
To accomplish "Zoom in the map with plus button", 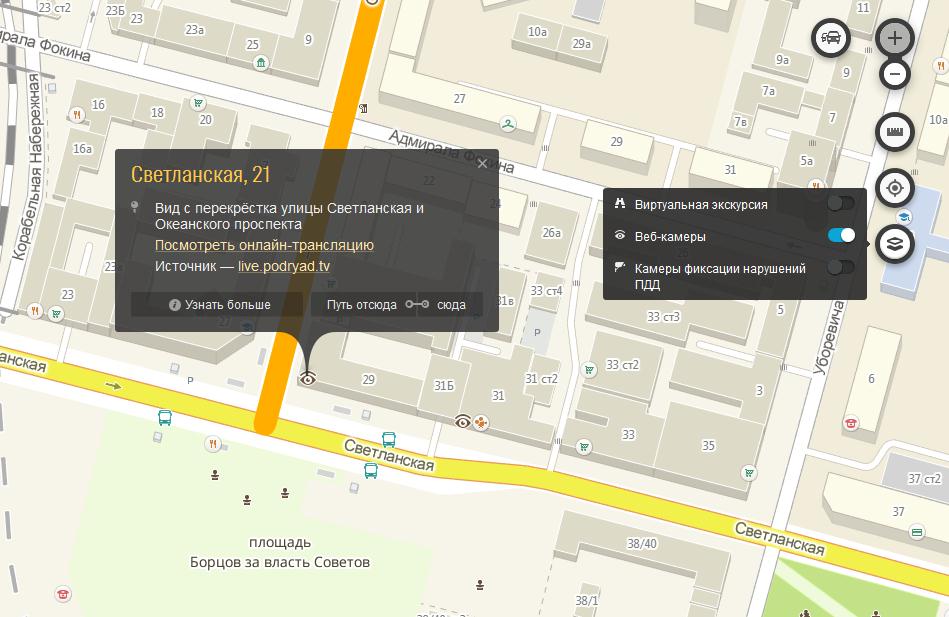I will pos(894,39).
